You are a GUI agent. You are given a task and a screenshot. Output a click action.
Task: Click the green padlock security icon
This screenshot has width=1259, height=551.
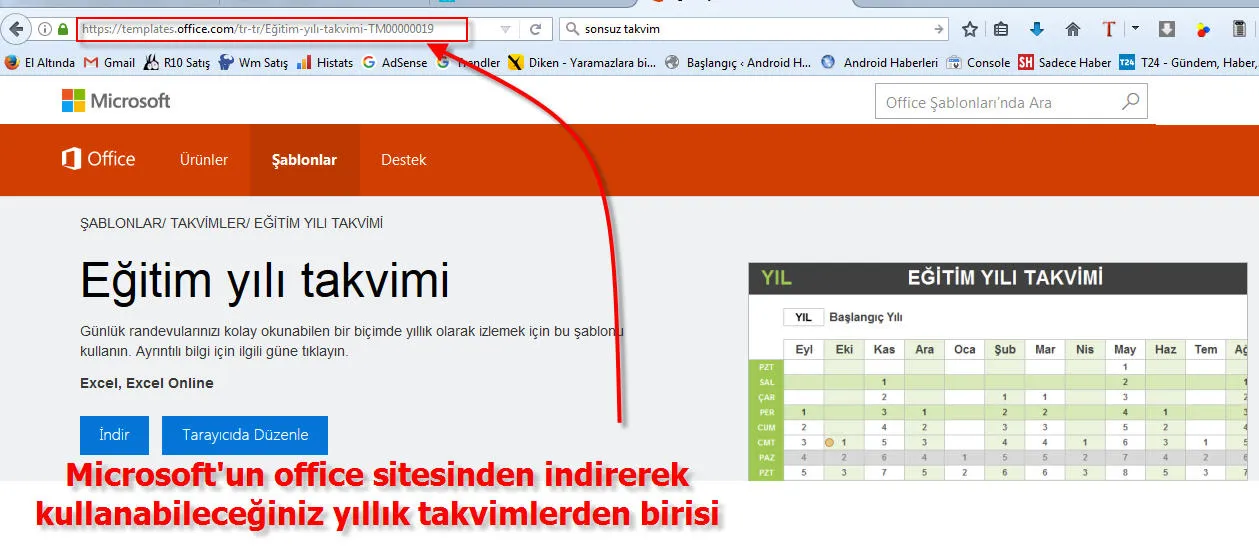(x=63, y=30)
